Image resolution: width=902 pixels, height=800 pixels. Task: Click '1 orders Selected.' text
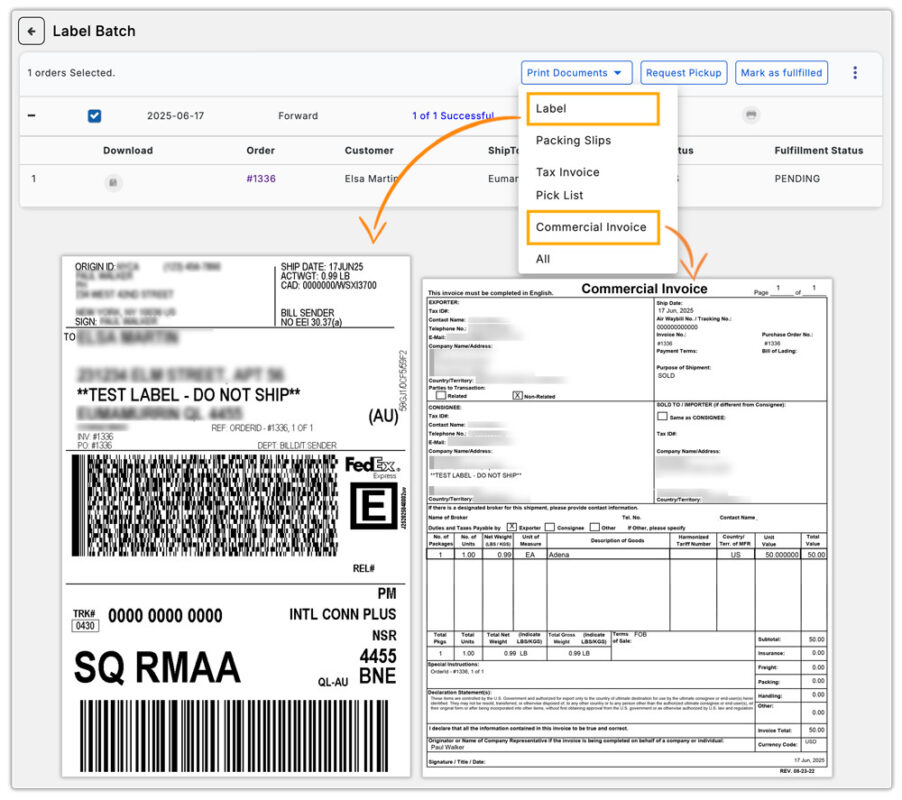coord(71,73)
